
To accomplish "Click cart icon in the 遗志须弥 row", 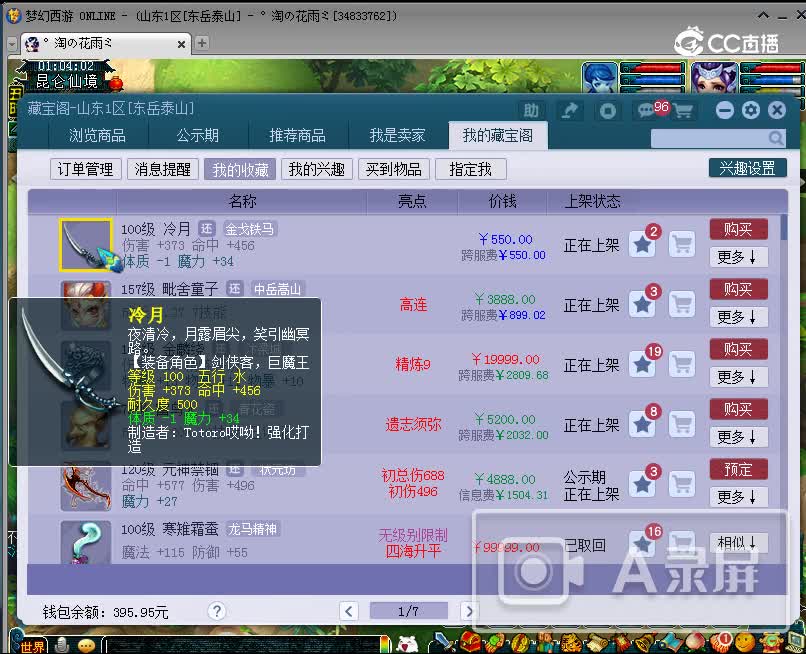I will pyautogui.click(x=682, y=424).
